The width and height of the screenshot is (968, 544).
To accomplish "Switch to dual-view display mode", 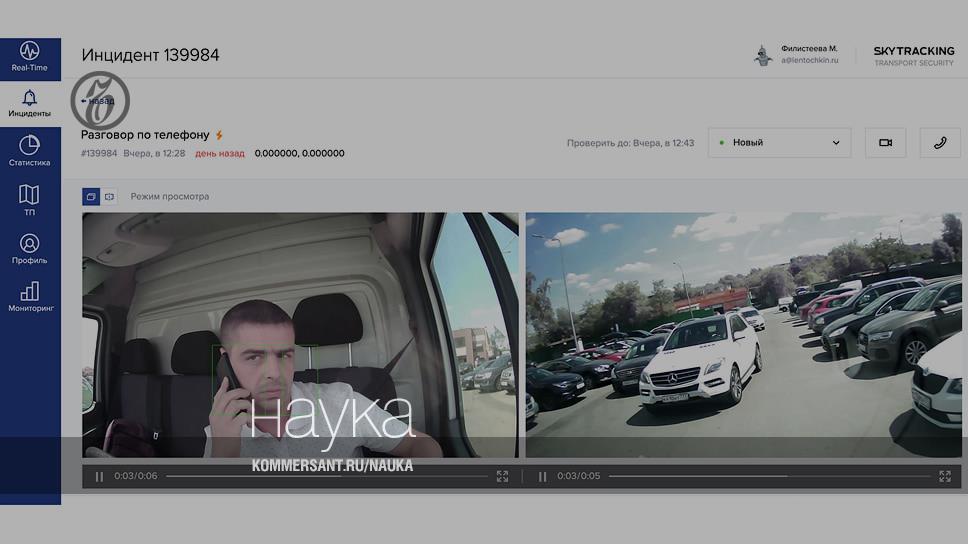I will pos(90,197).
